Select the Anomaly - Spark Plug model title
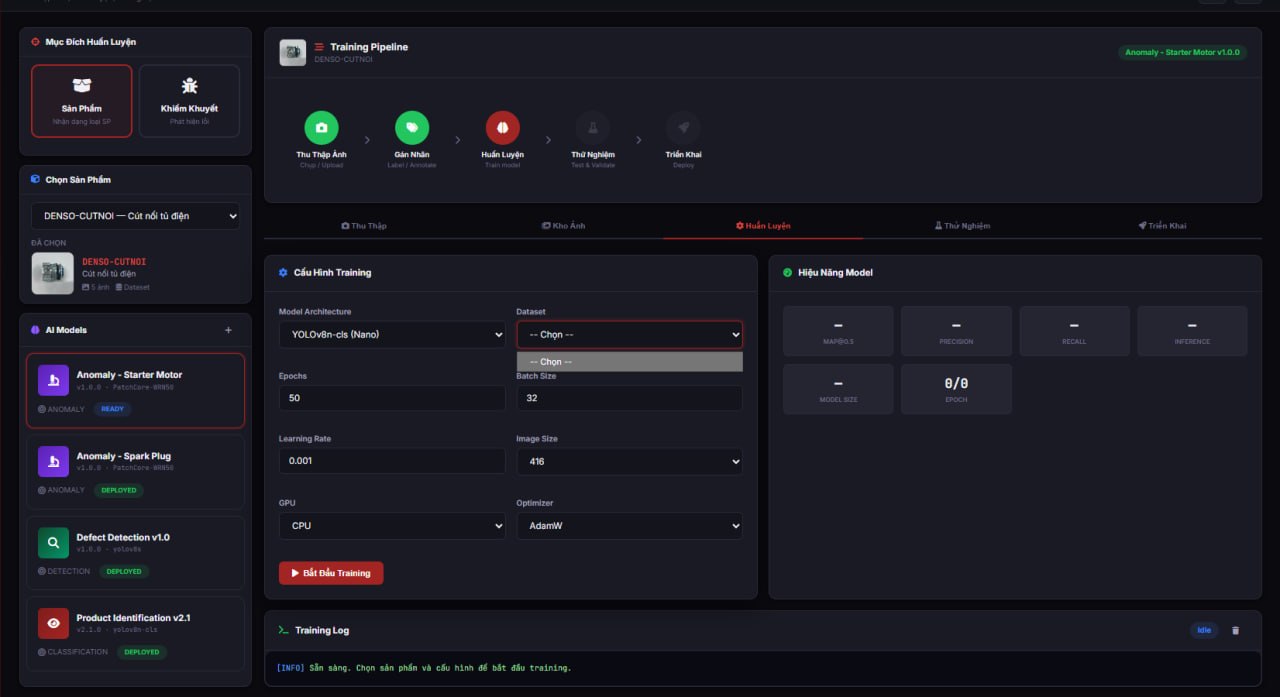Viewport: 1280px width, 697px height. tap(124, 456)
